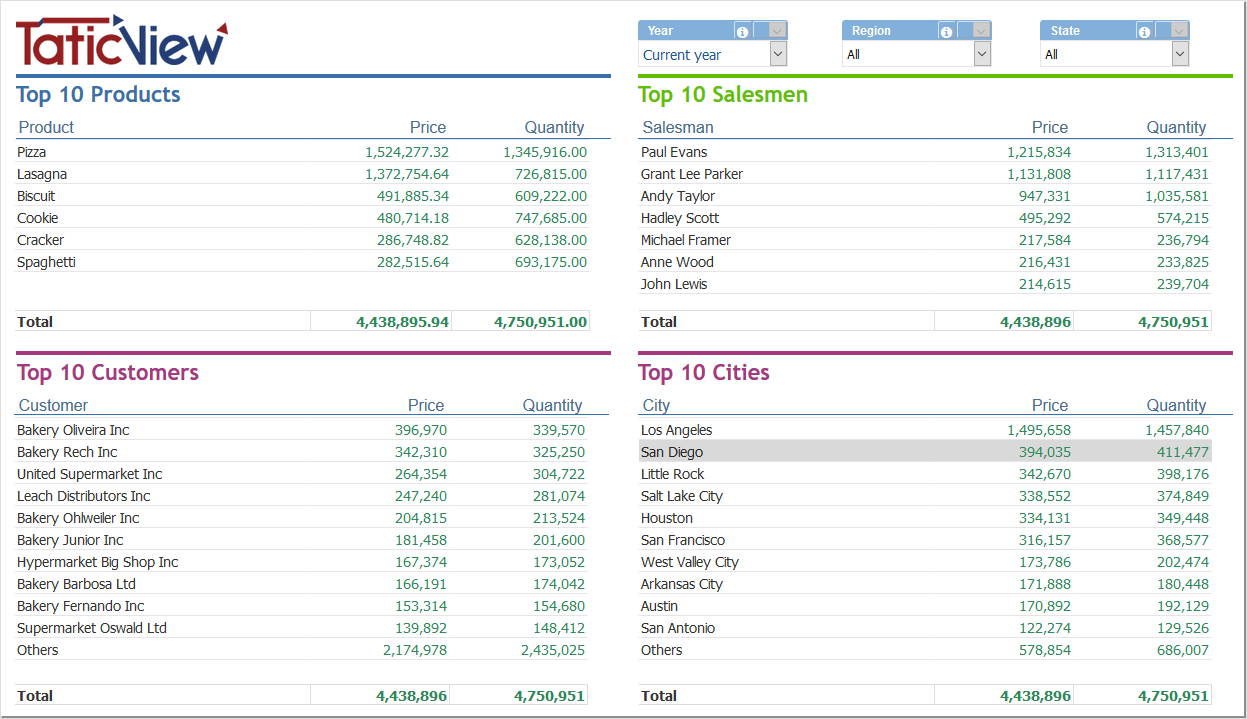This screenshot has height=719, width=1247.
Task: Select customer Bakery Oliveira Inc
Action: tap(73, 430)
